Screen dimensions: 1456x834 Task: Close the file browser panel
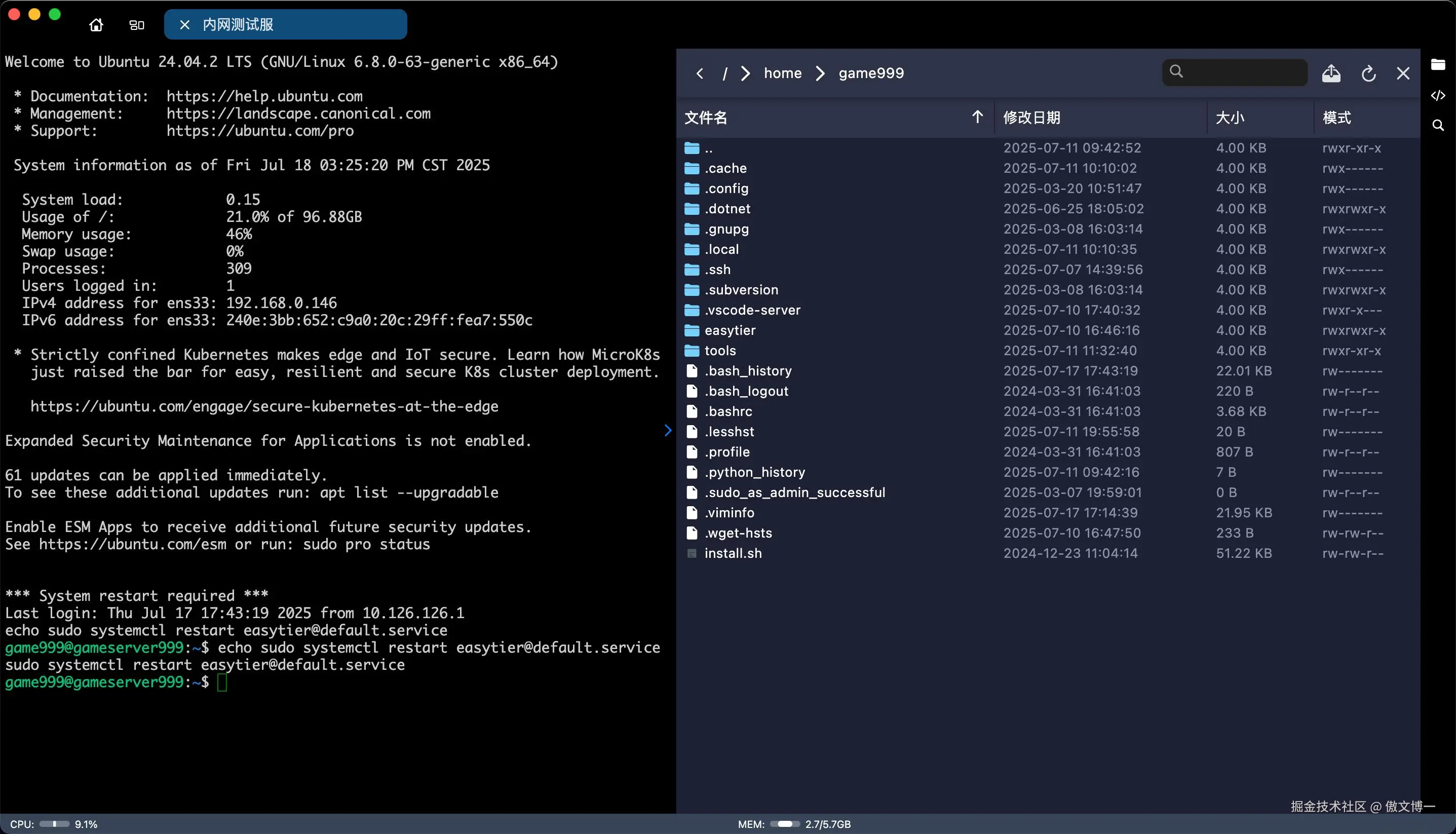click(1403, 73)
